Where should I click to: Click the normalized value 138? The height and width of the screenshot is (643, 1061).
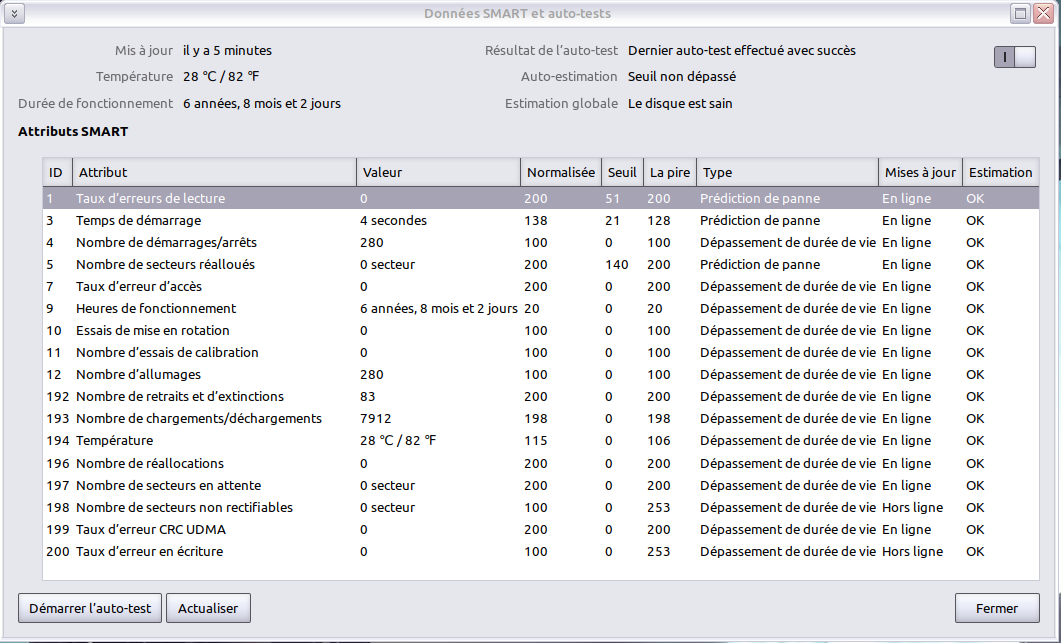[x=536, y=221]
